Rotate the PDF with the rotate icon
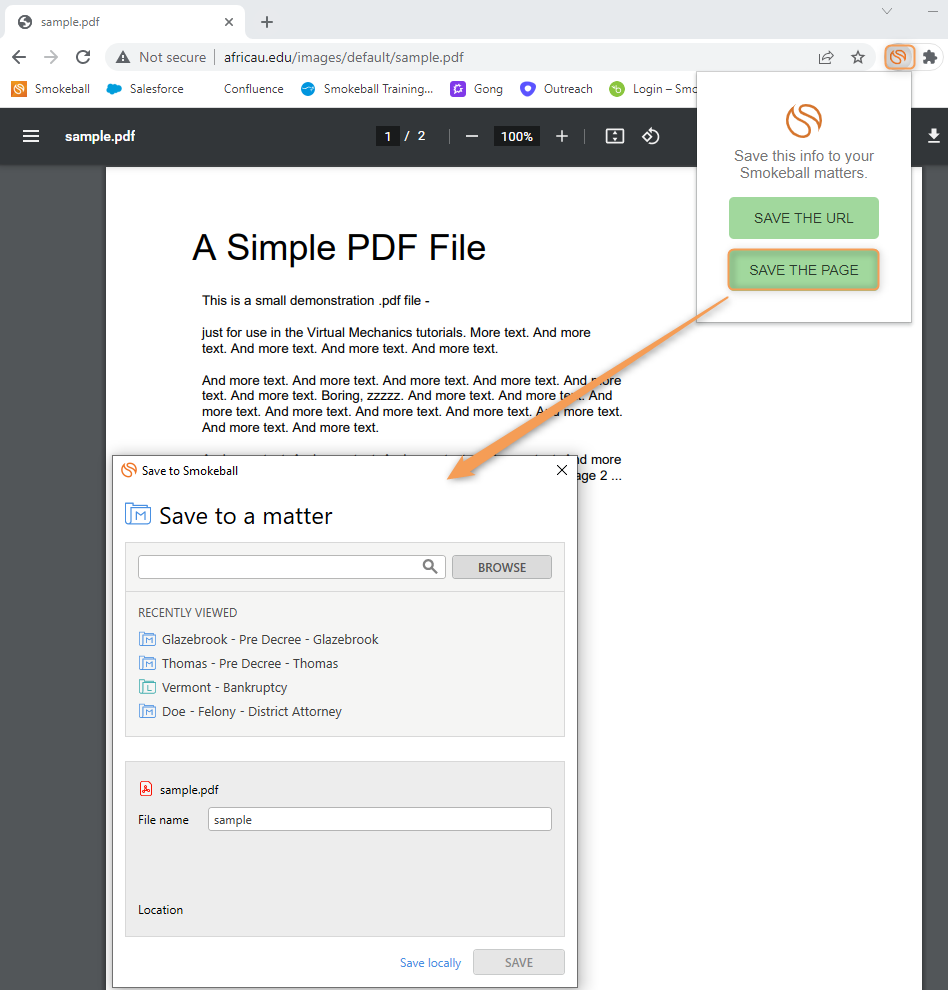 [651, 136]
